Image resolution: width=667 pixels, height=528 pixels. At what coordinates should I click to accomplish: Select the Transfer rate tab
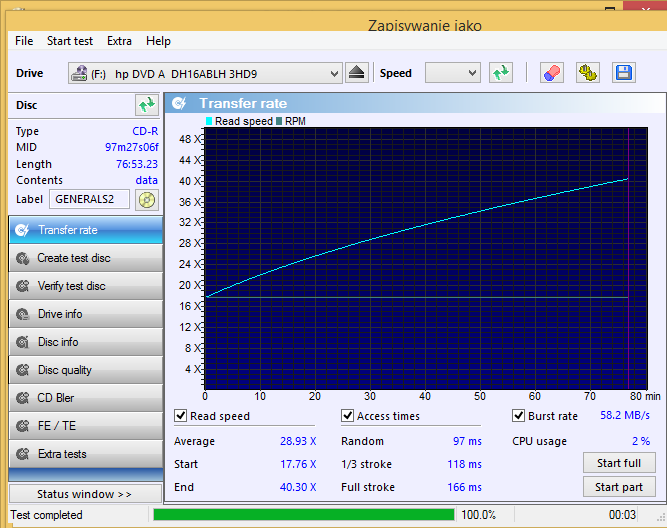[x=86, y=230]
